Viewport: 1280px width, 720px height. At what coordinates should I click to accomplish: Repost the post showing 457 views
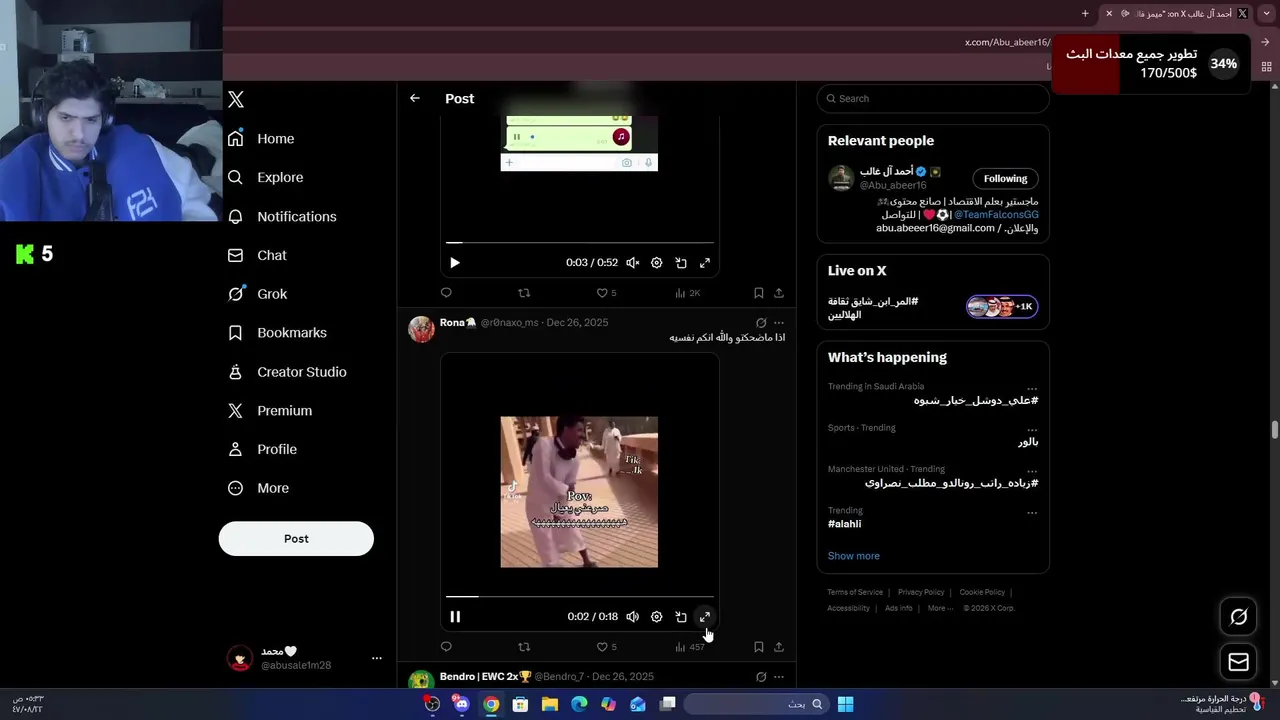[524, 647]
